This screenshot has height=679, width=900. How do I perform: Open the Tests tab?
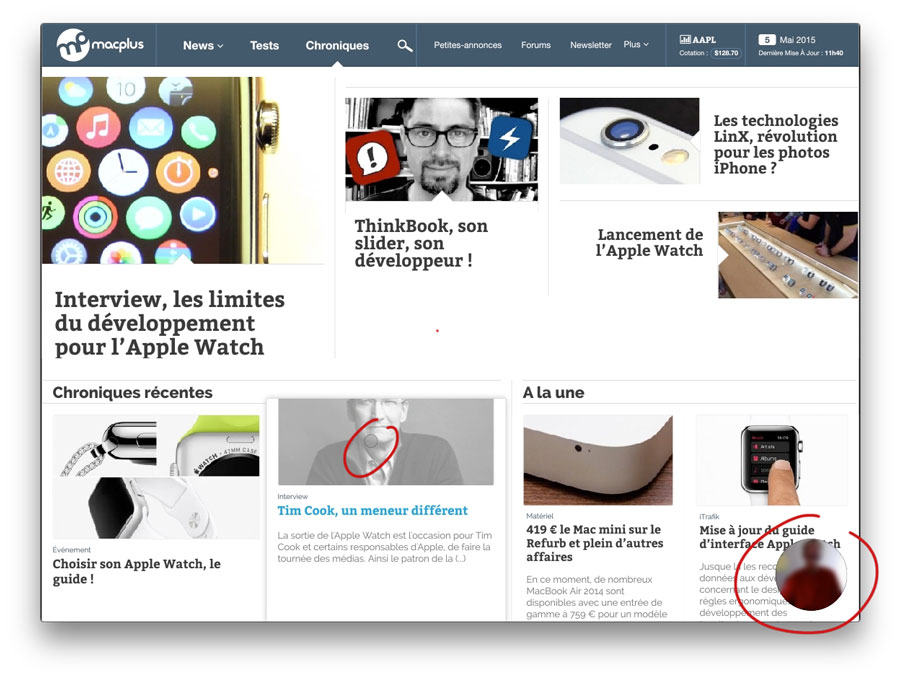click(x=264, y=45)
